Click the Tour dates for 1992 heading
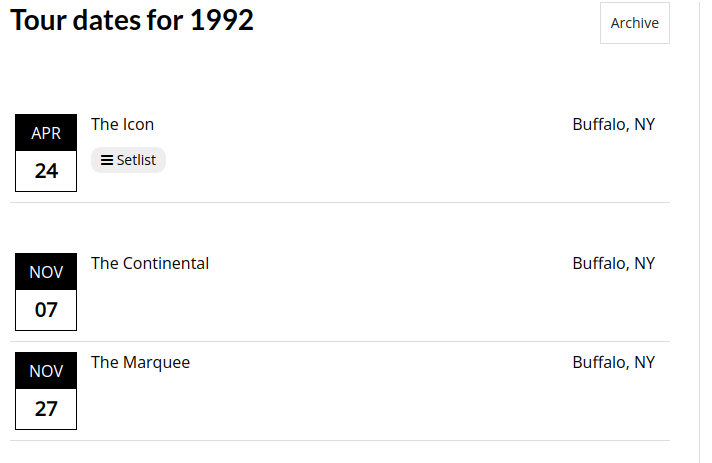The image size is (712, 463). [x=132, y=20]
